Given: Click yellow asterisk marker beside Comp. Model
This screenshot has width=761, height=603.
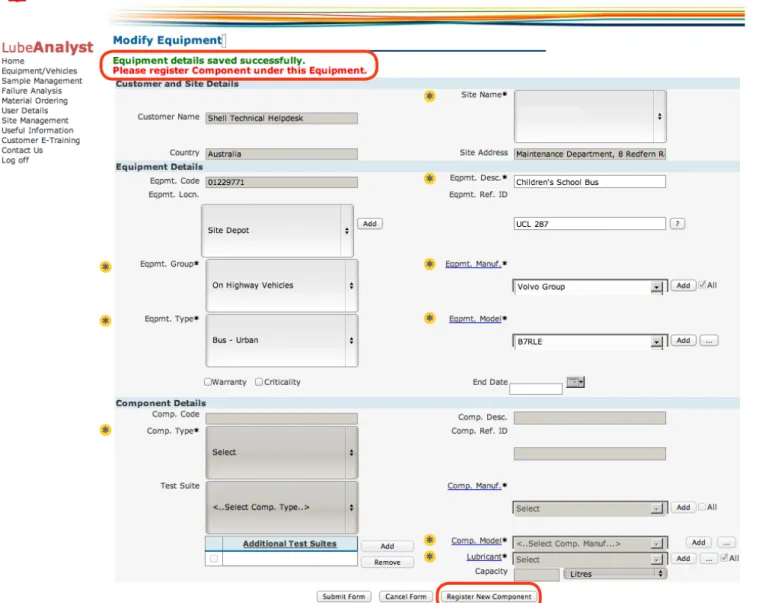Looking at the screenshot, I should coord(430,539).
